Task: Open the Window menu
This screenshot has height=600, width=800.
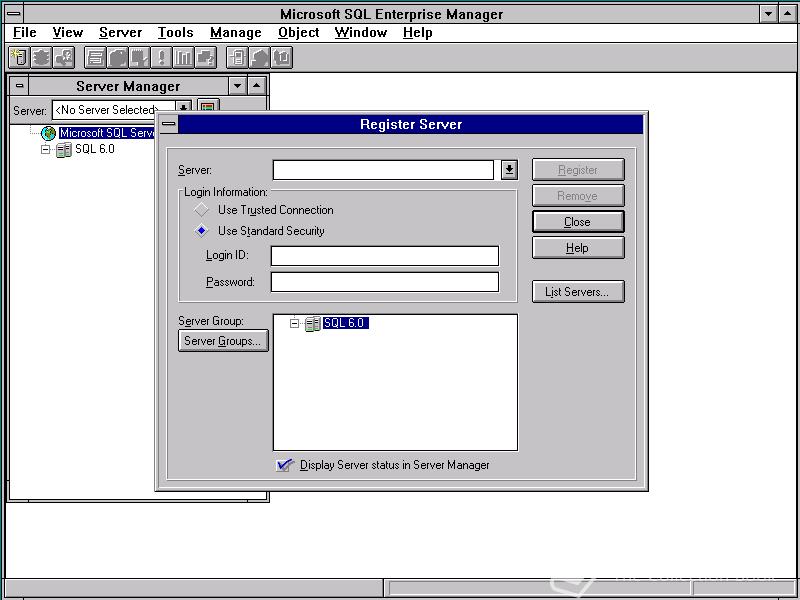Action: pyautogui.click(x=361, y=33)
